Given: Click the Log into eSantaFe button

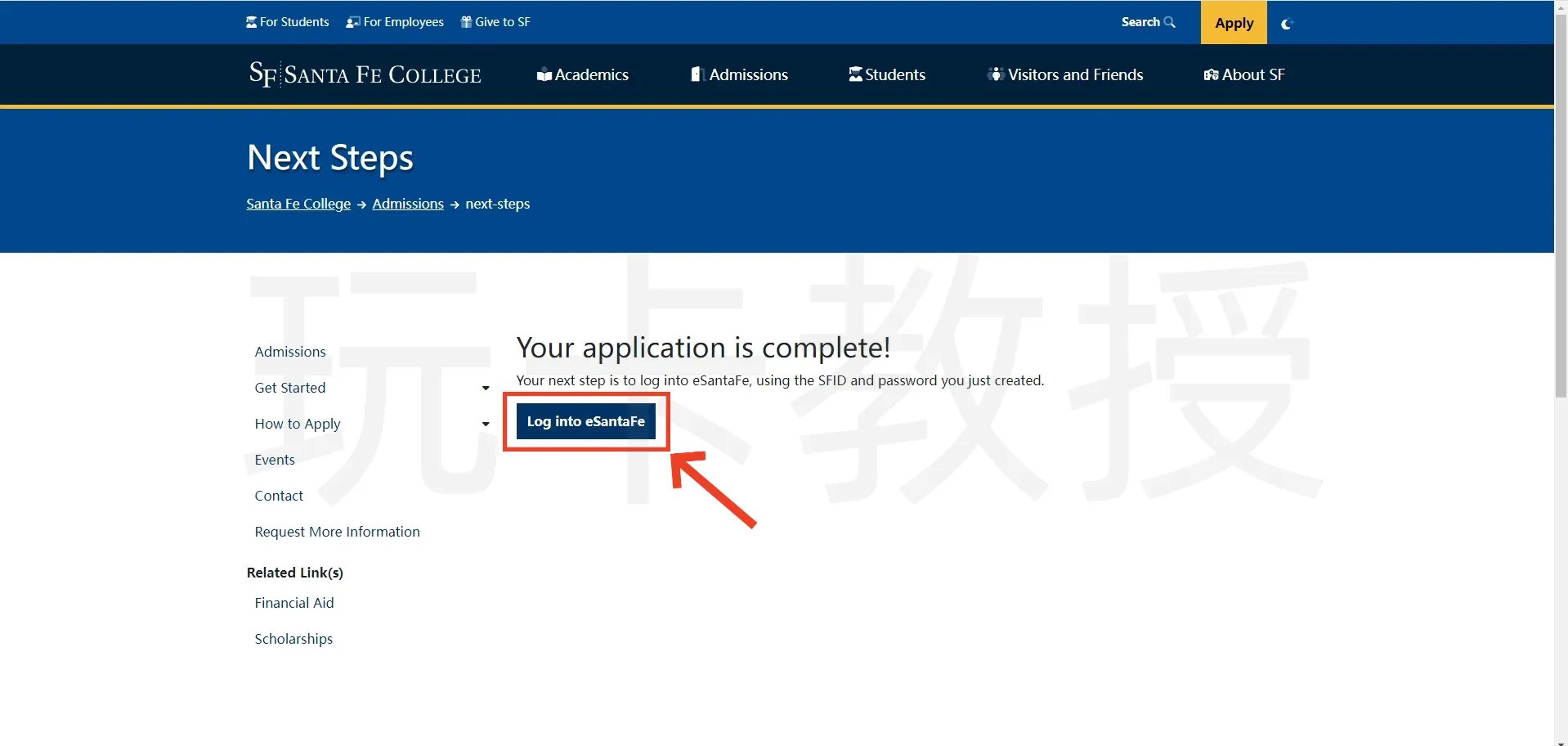Looking at the screenshot, I should click(585, 421).
